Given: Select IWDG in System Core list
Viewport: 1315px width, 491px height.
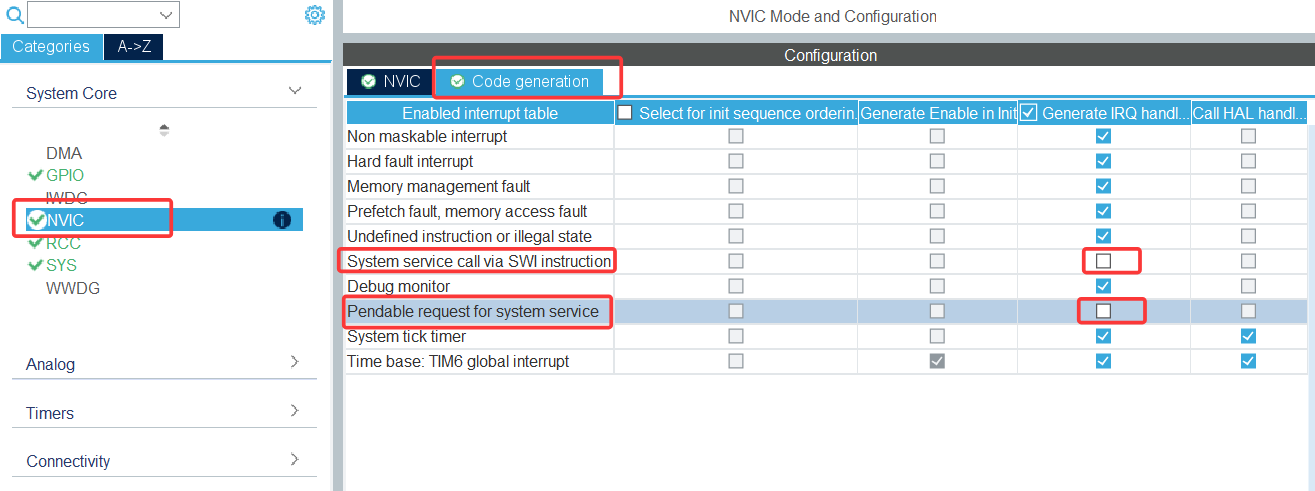Looking at the screenshot, I should pyautogui.click(x=67, y=198).
